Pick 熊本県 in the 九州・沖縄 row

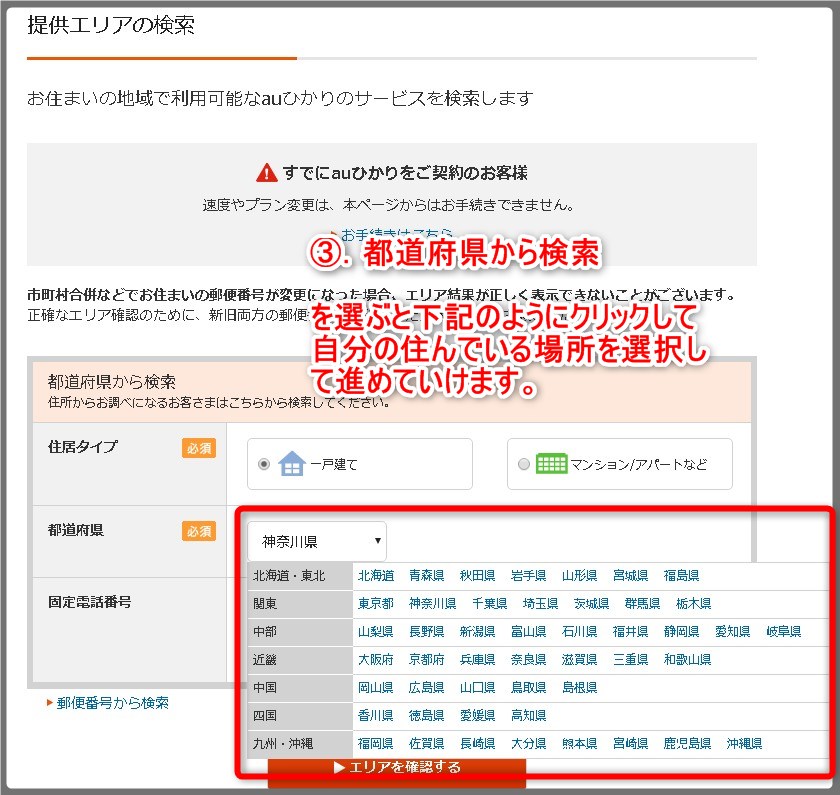pyautogui.click(x=579, y=743)
